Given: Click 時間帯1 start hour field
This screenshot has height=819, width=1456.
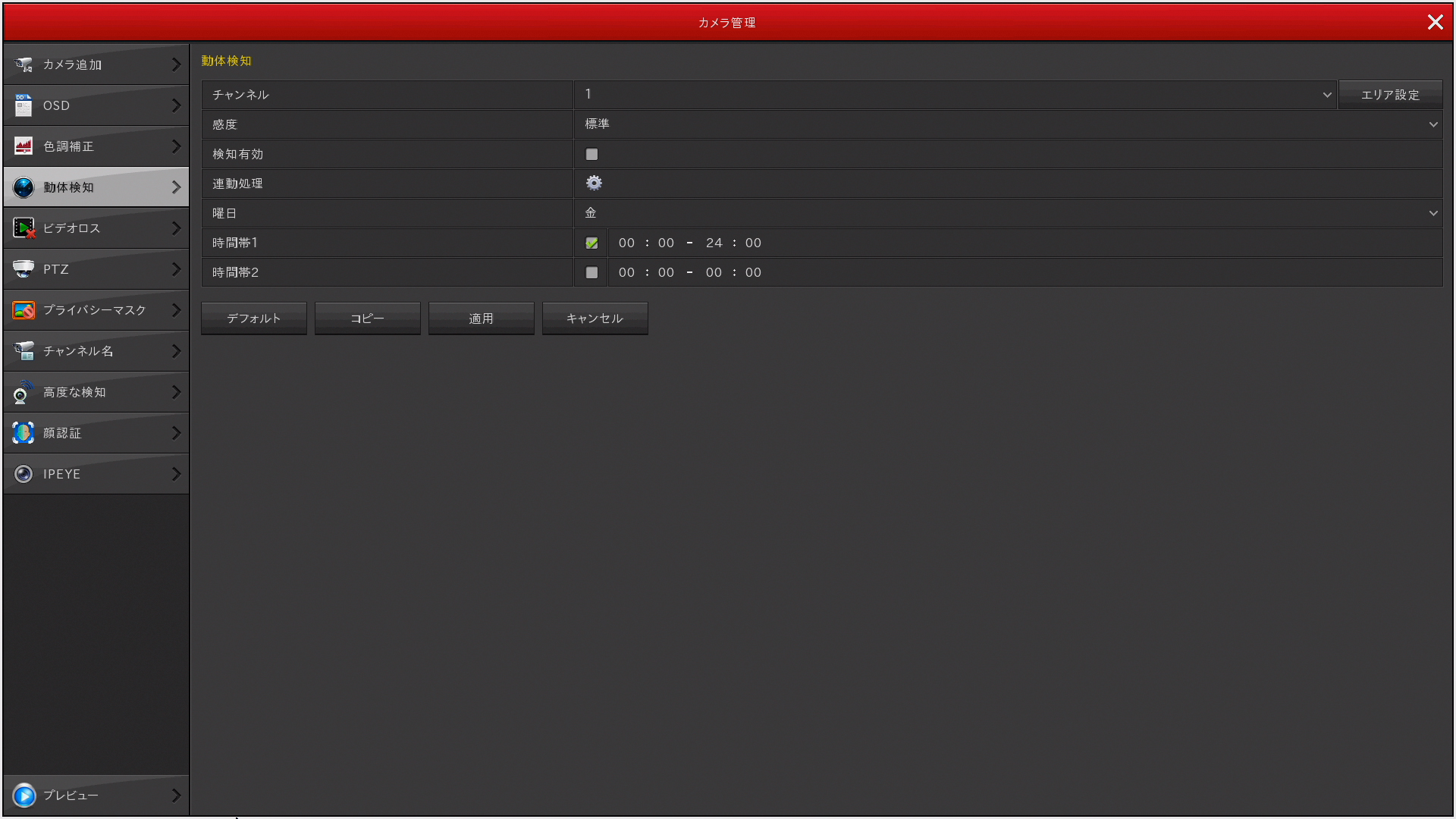Looking at the screenshot, I should 626,243.
